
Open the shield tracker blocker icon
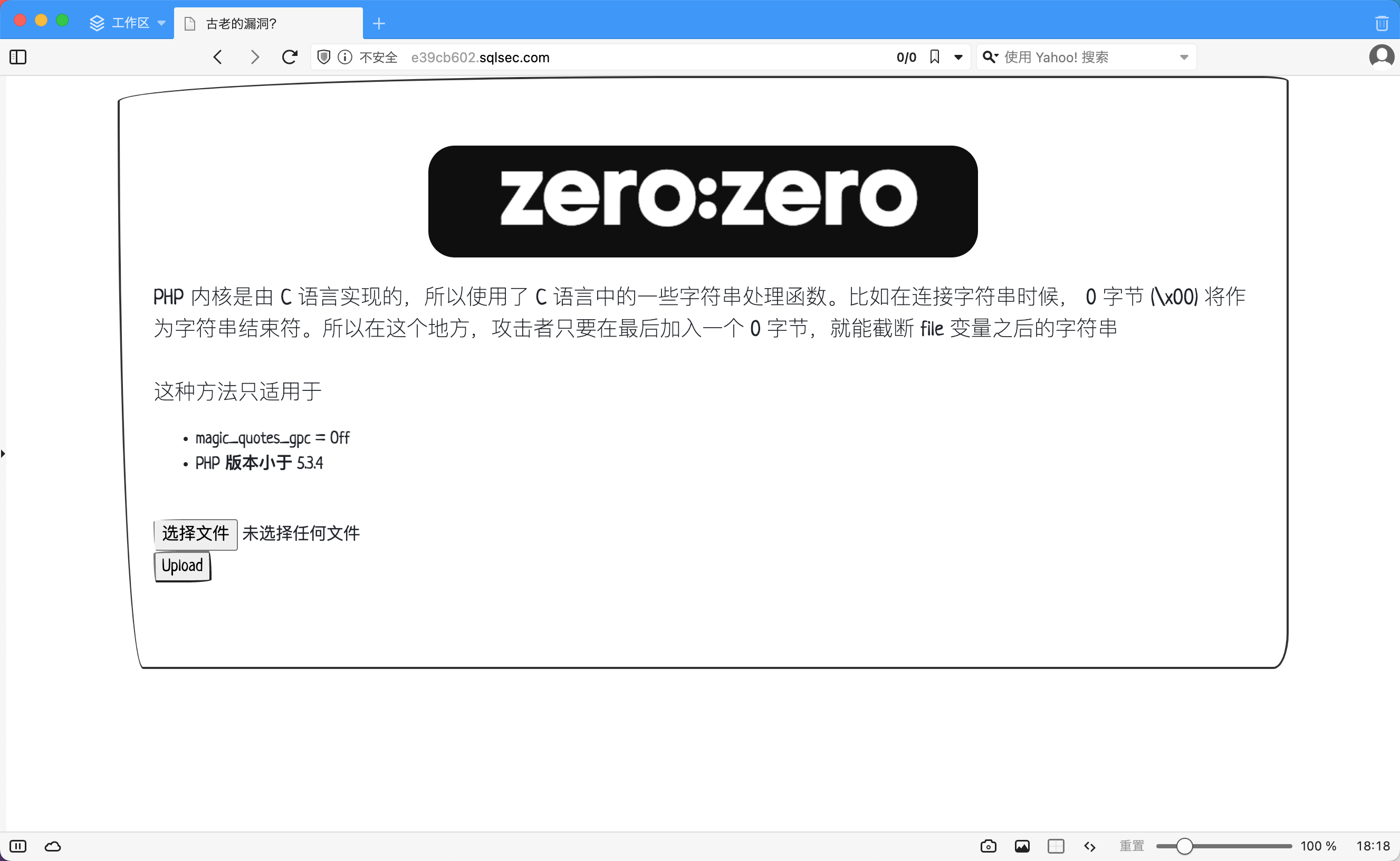323,57
